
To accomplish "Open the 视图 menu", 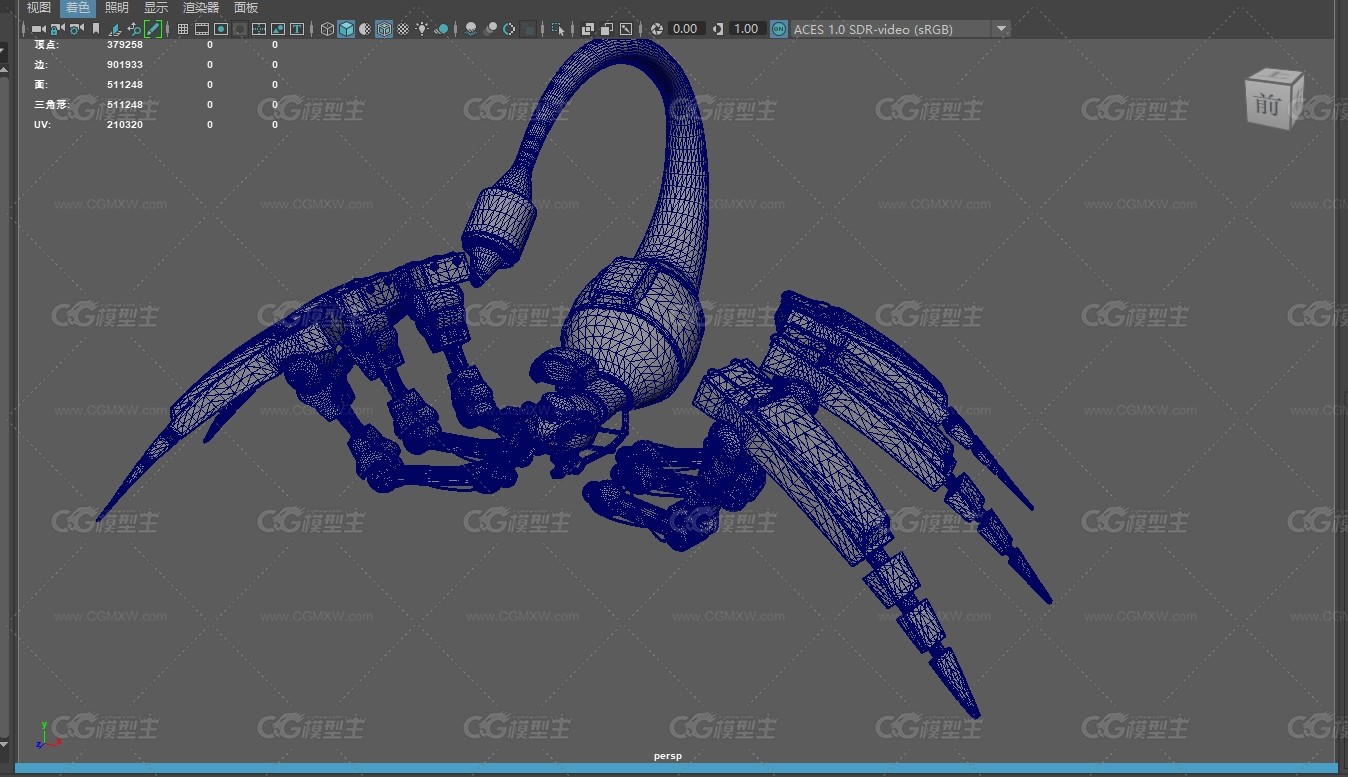I will pyautogui.click(x=39, y=8).
